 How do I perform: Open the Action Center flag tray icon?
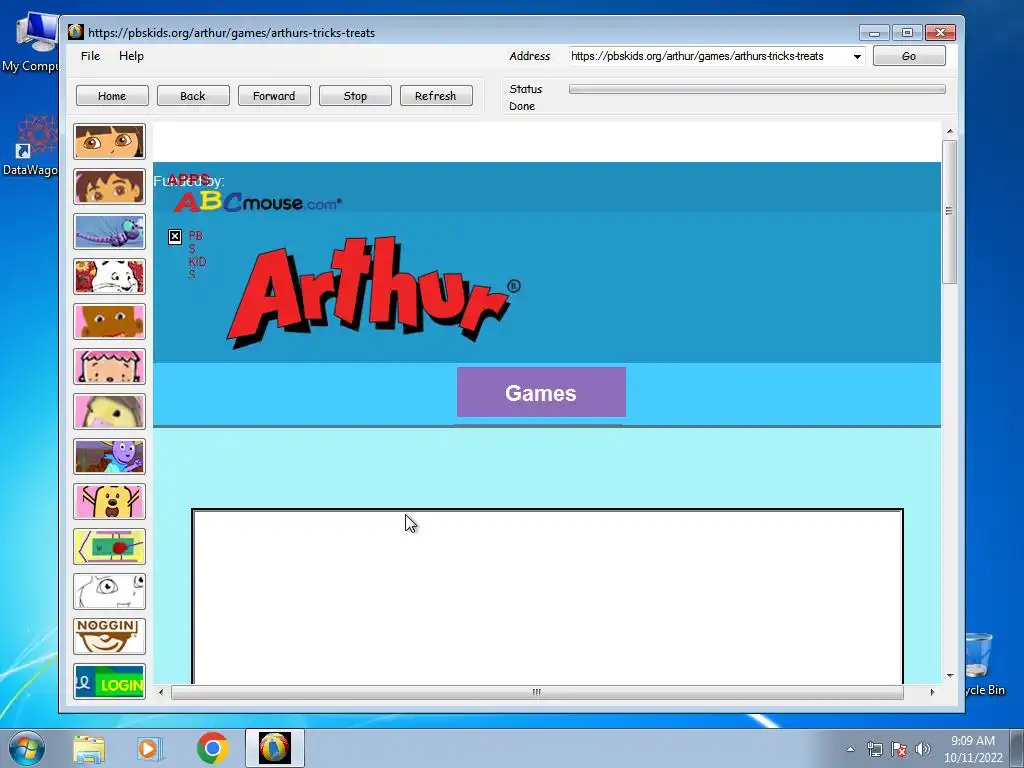[899, 749]
